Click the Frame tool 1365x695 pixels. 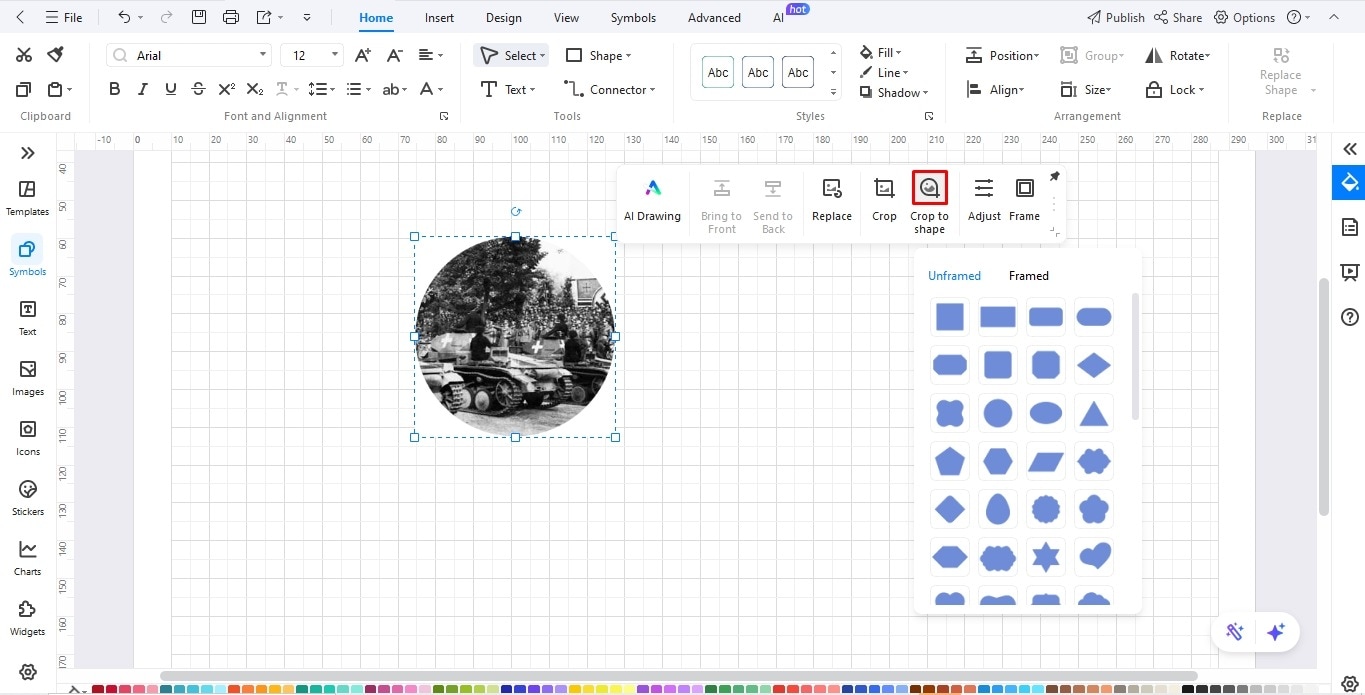tap(1025, 200)
